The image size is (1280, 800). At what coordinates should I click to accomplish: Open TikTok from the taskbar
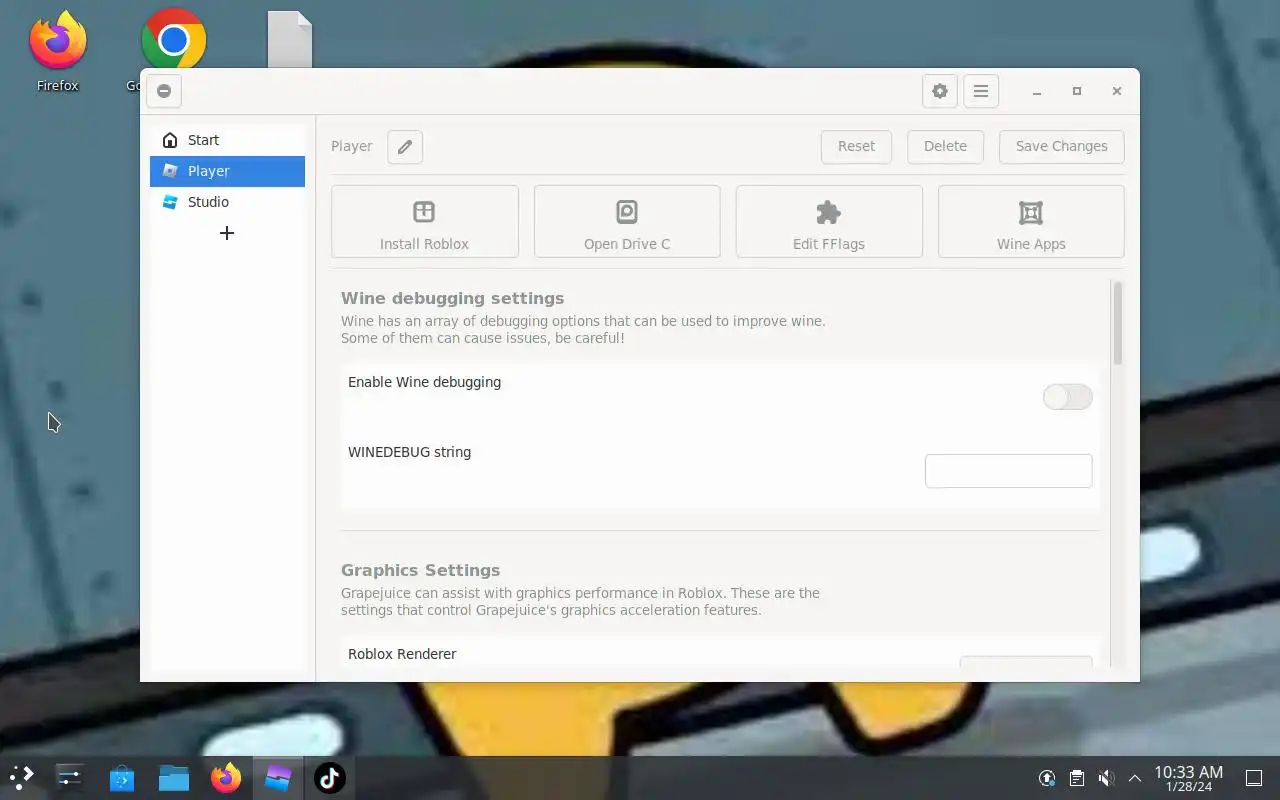point(330,778)
